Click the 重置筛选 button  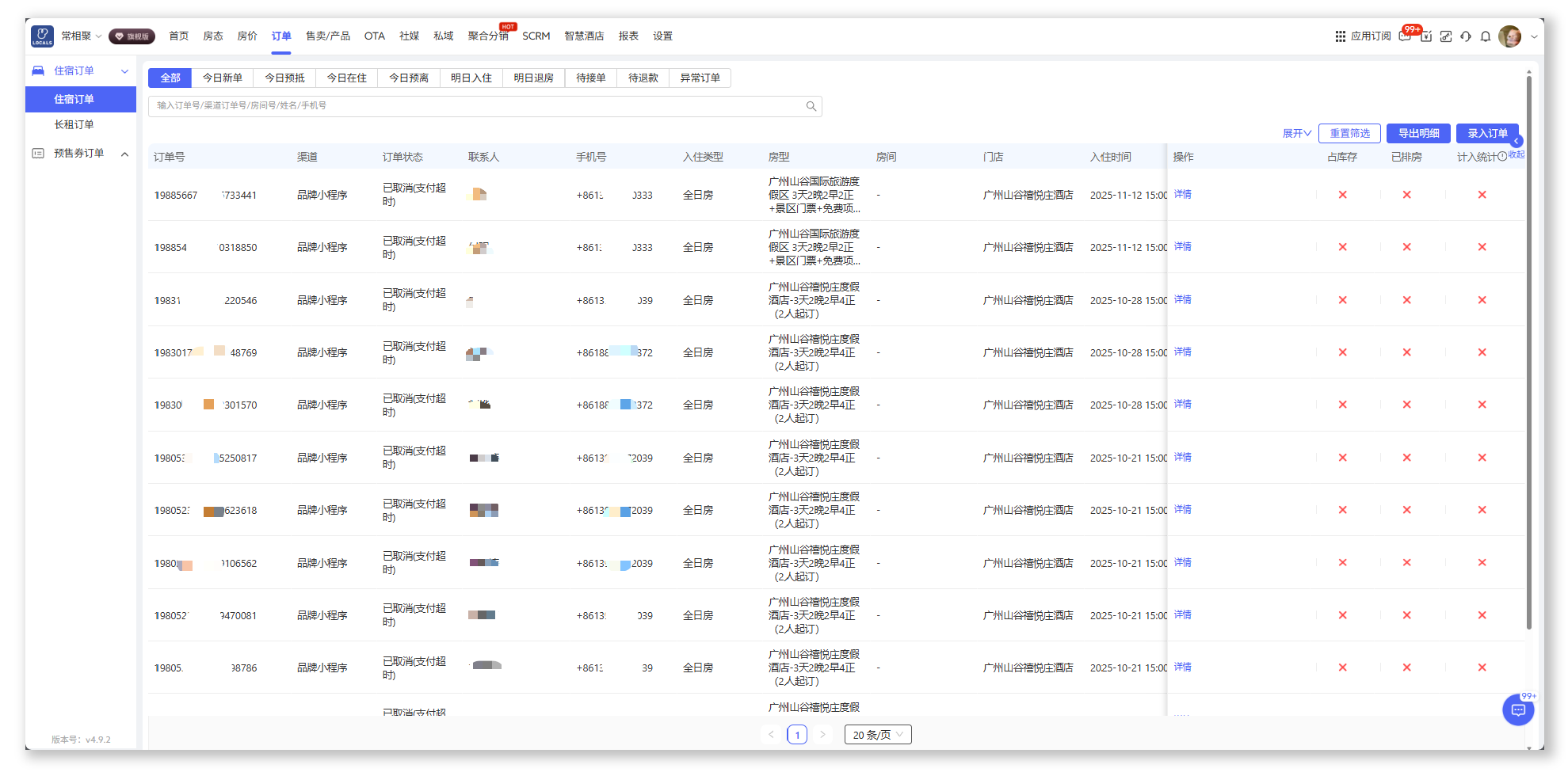pos(1349,134)
